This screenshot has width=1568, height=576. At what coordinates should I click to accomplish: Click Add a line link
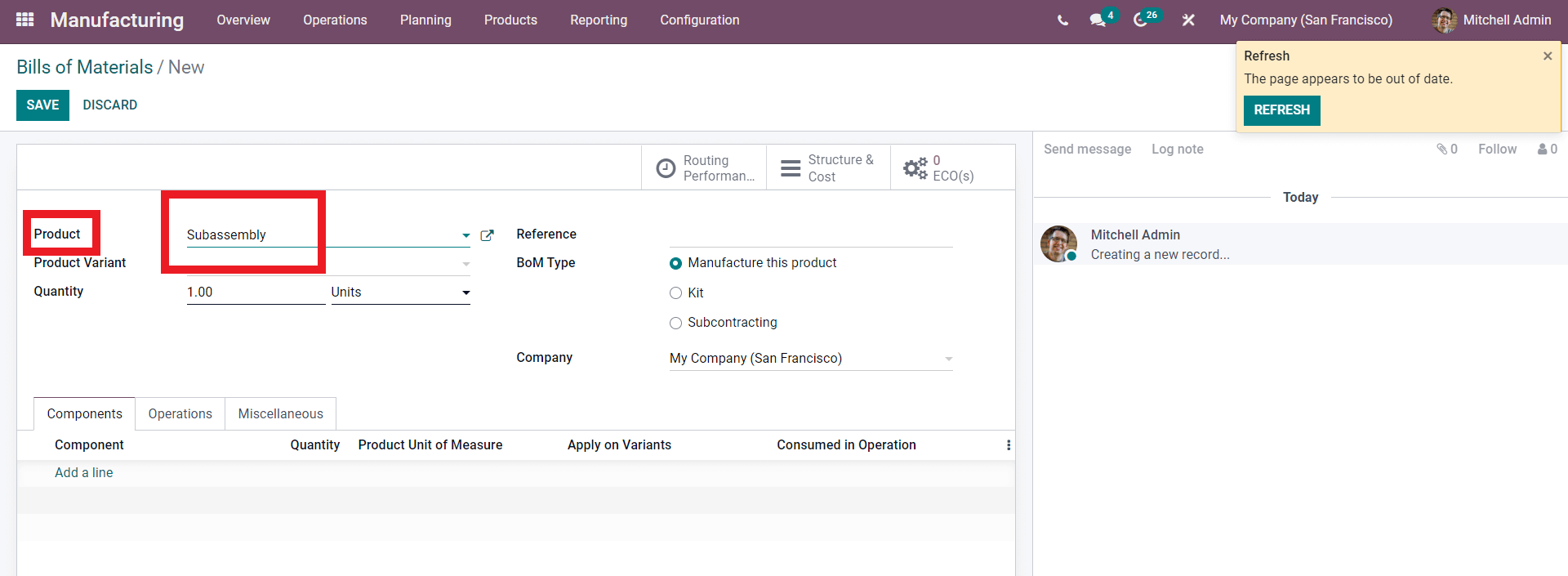pyautogui.click(x=84, y=472)
